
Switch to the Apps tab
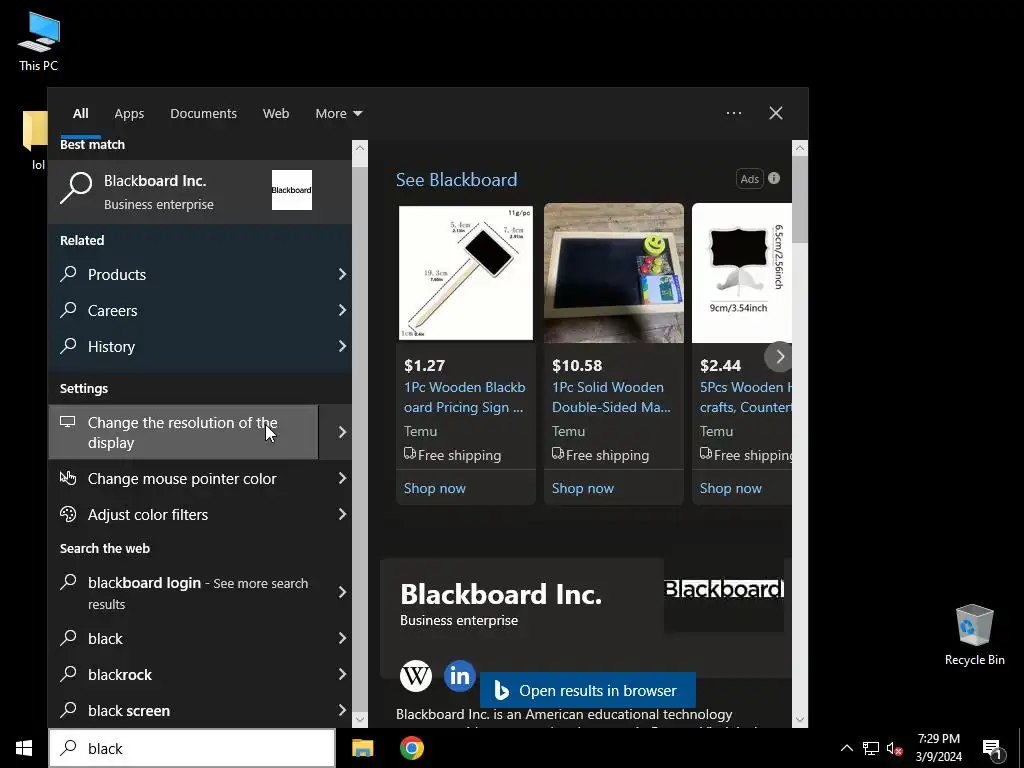129,114
